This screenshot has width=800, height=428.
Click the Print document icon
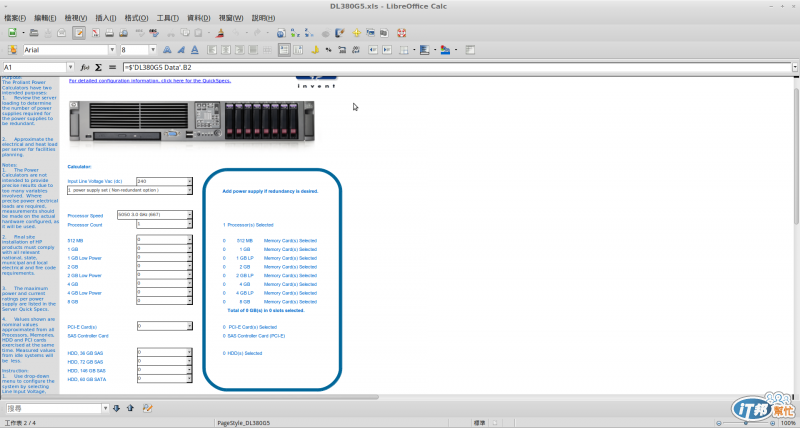(109, 33)
